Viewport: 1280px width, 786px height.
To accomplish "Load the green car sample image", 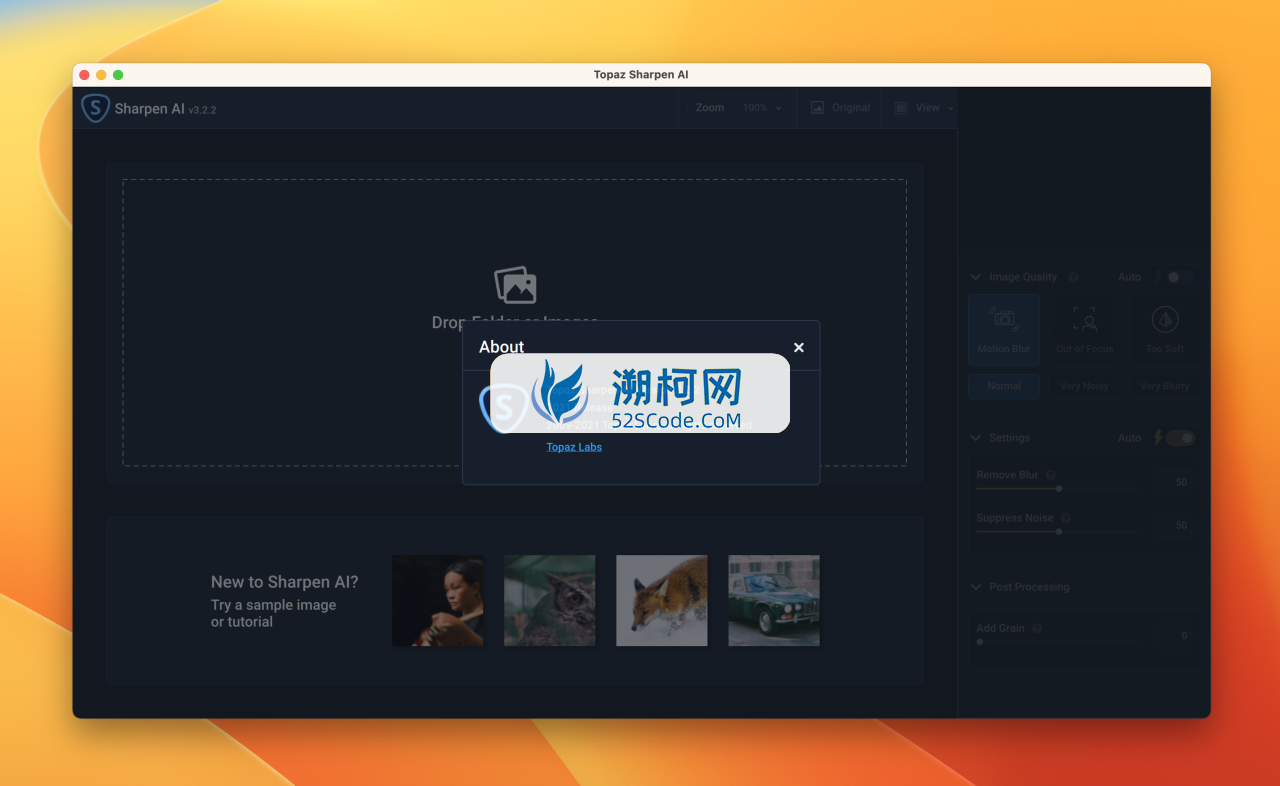I will pyautogui.click(x=774, y=600).
